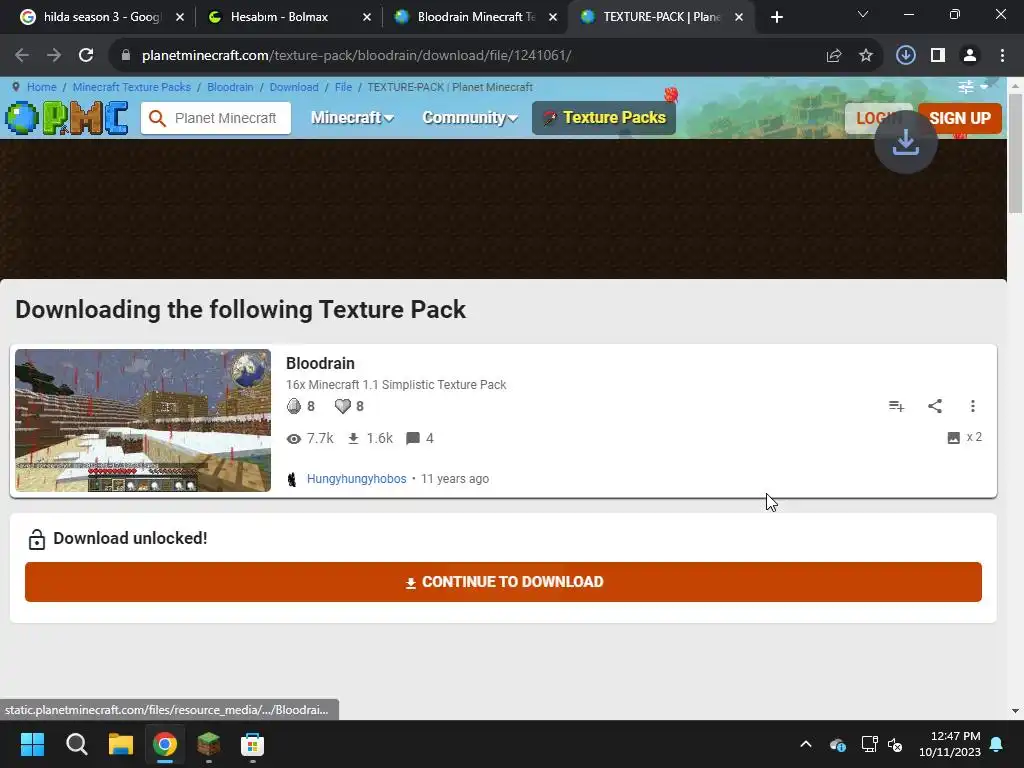Open the Chrome three-dot menu

(1002, 56)
